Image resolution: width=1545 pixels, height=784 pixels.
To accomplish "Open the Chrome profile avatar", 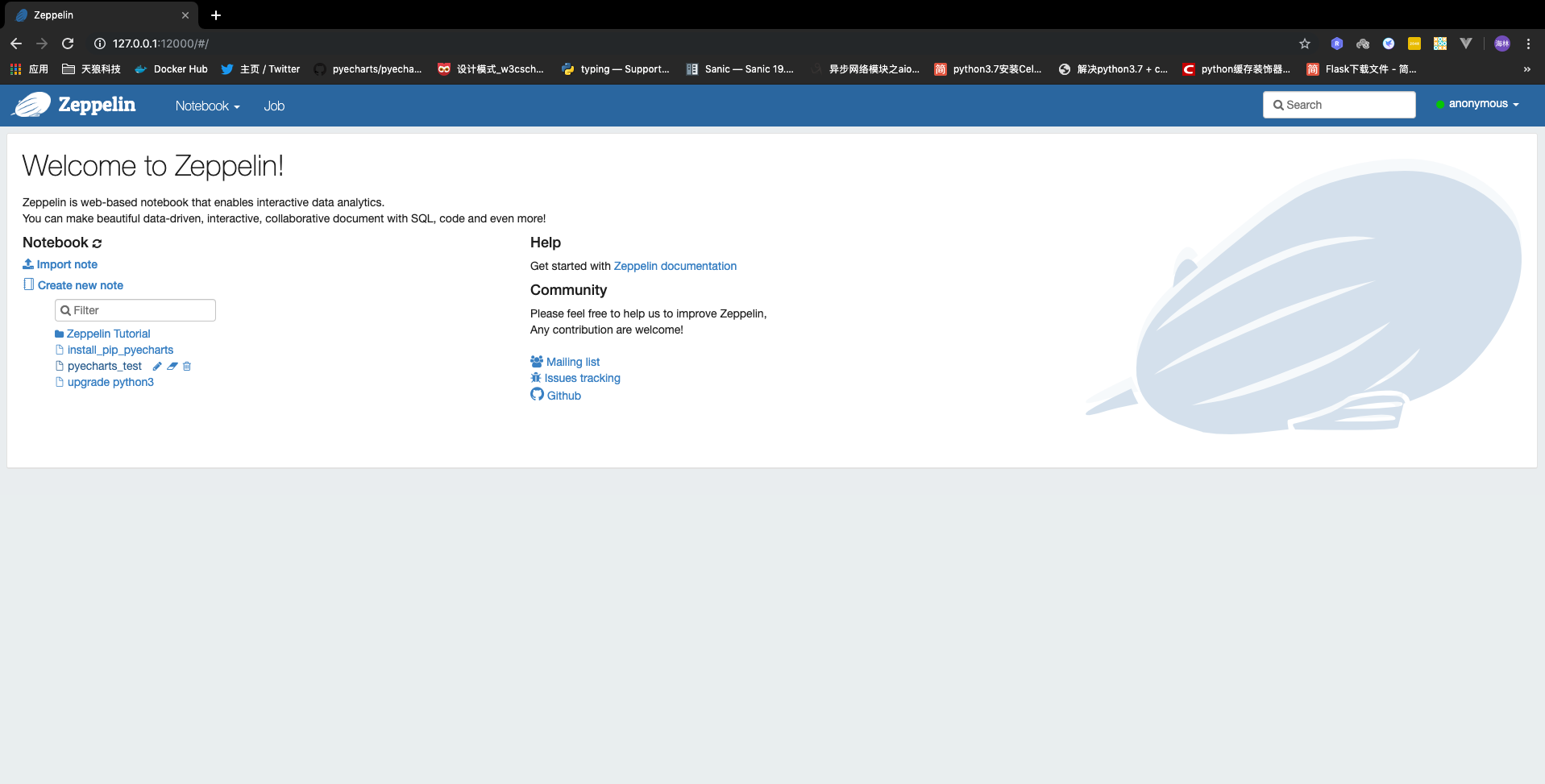I will click(x=1502, y=44).
